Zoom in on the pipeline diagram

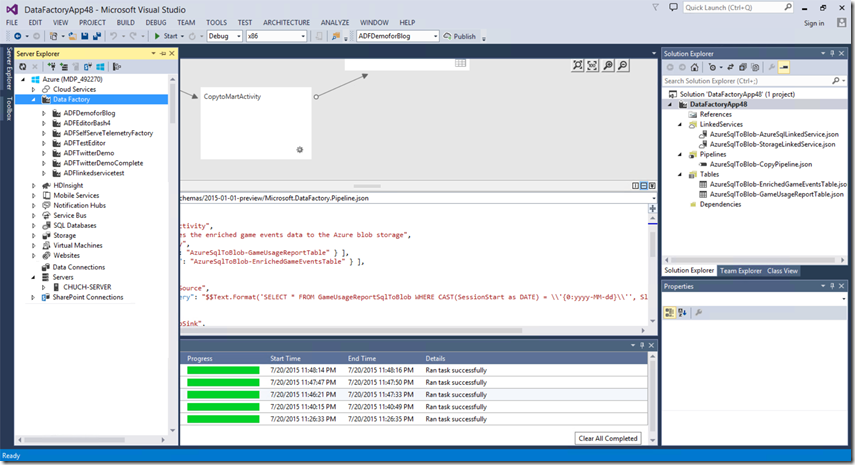pos(607,65)
